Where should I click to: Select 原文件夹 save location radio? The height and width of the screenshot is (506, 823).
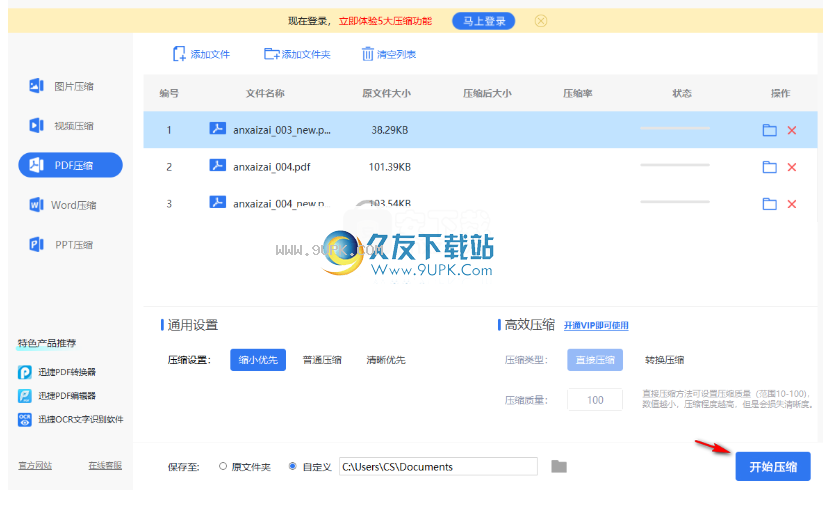tap(223, 466)
